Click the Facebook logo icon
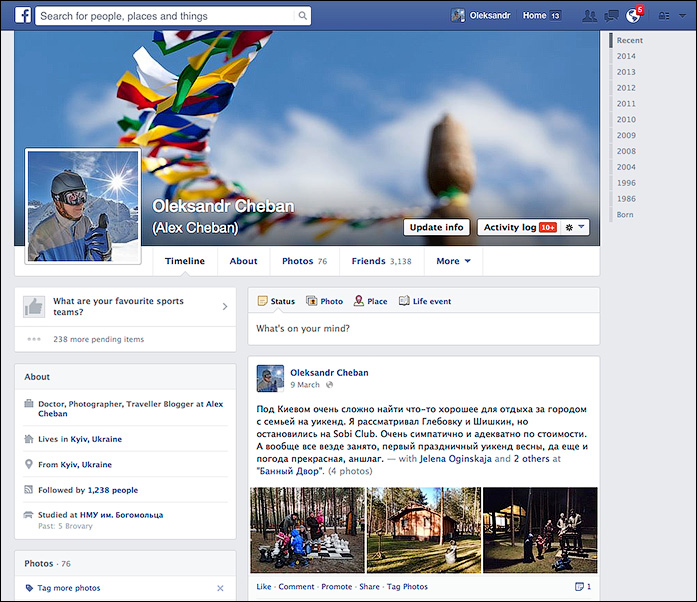Image resolution: width=697 pixels, height=602 pixels. (x=23, y=16)
